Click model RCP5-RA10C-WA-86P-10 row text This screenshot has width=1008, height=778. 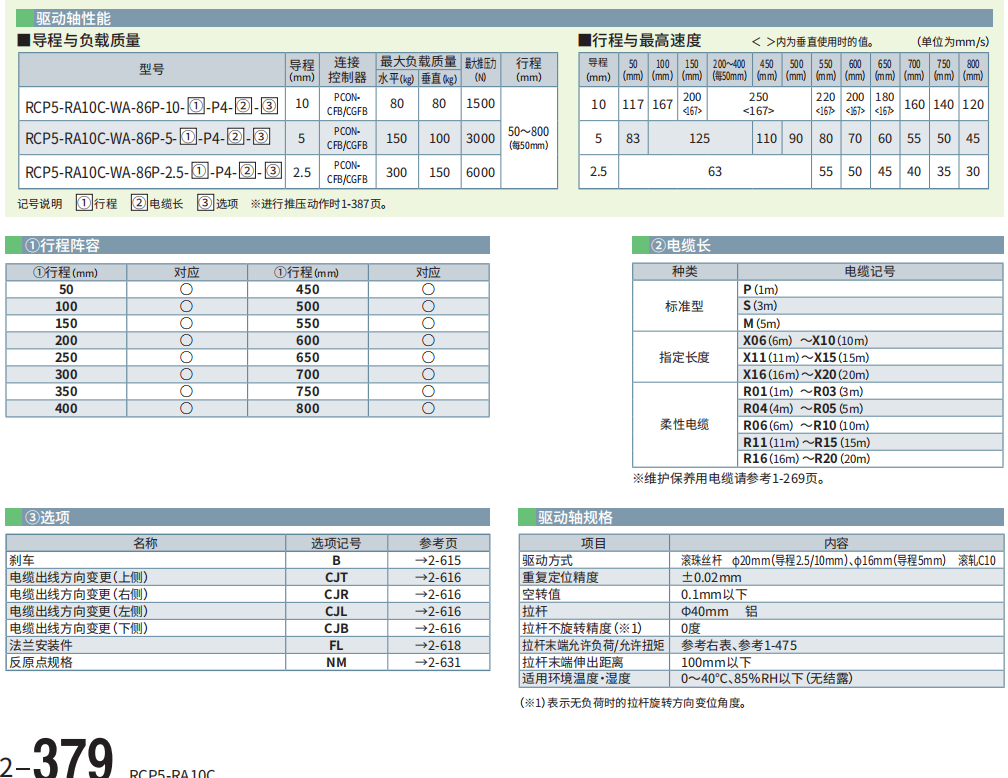pos(152,106)
